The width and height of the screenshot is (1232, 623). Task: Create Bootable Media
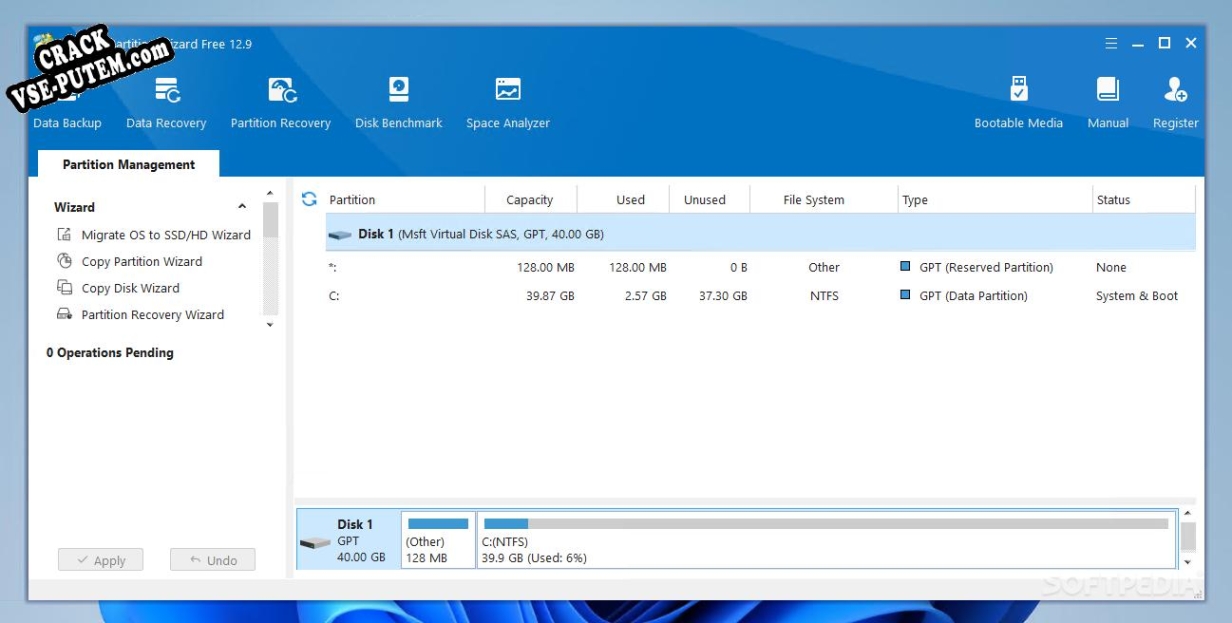point(1018,103)
